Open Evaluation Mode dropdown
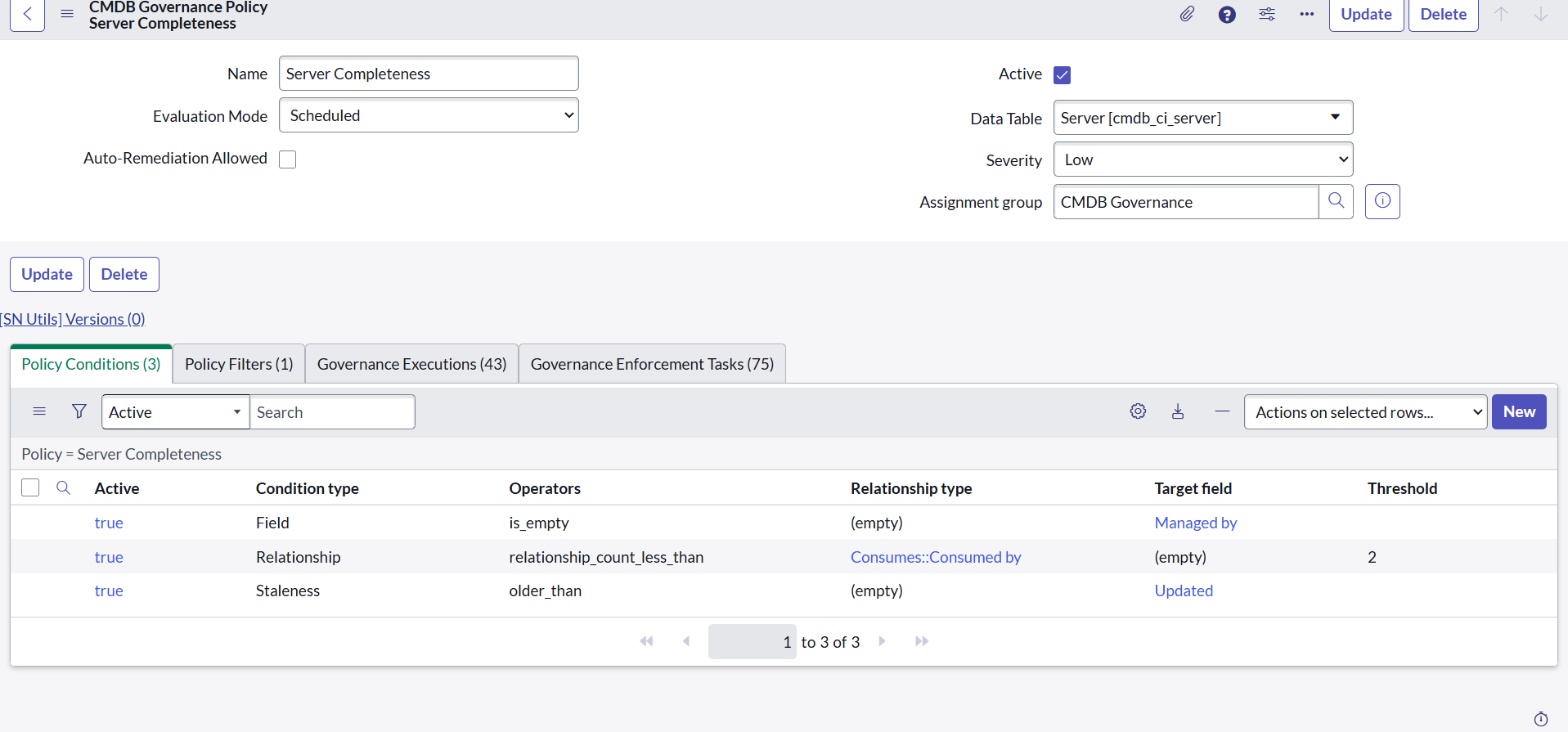Image resolution: width=1568 pixels, height=732 pixels. [x=429, y=115]
